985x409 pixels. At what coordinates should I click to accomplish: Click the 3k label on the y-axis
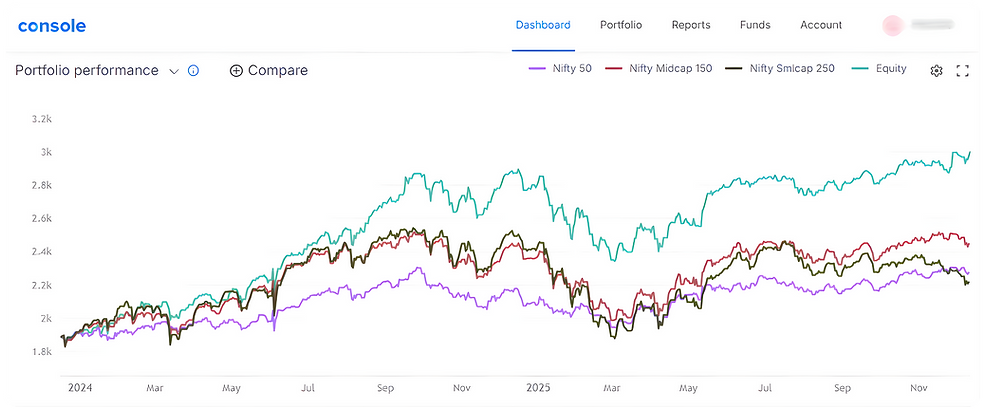click(x=46, y=152)
